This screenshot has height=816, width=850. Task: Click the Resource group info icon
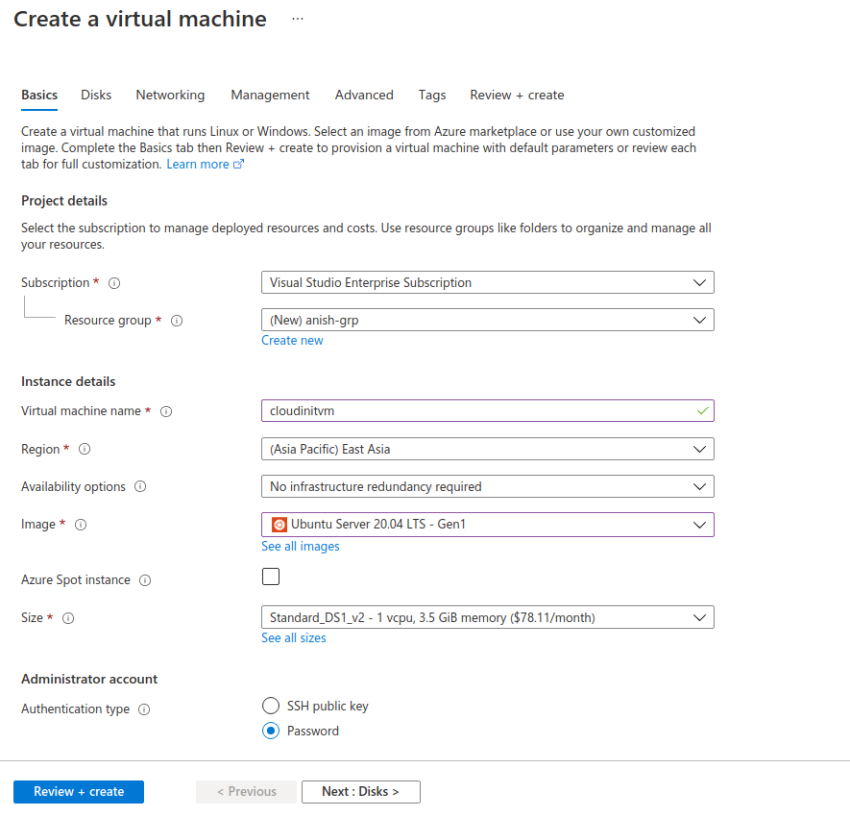(x=177, y=320)
